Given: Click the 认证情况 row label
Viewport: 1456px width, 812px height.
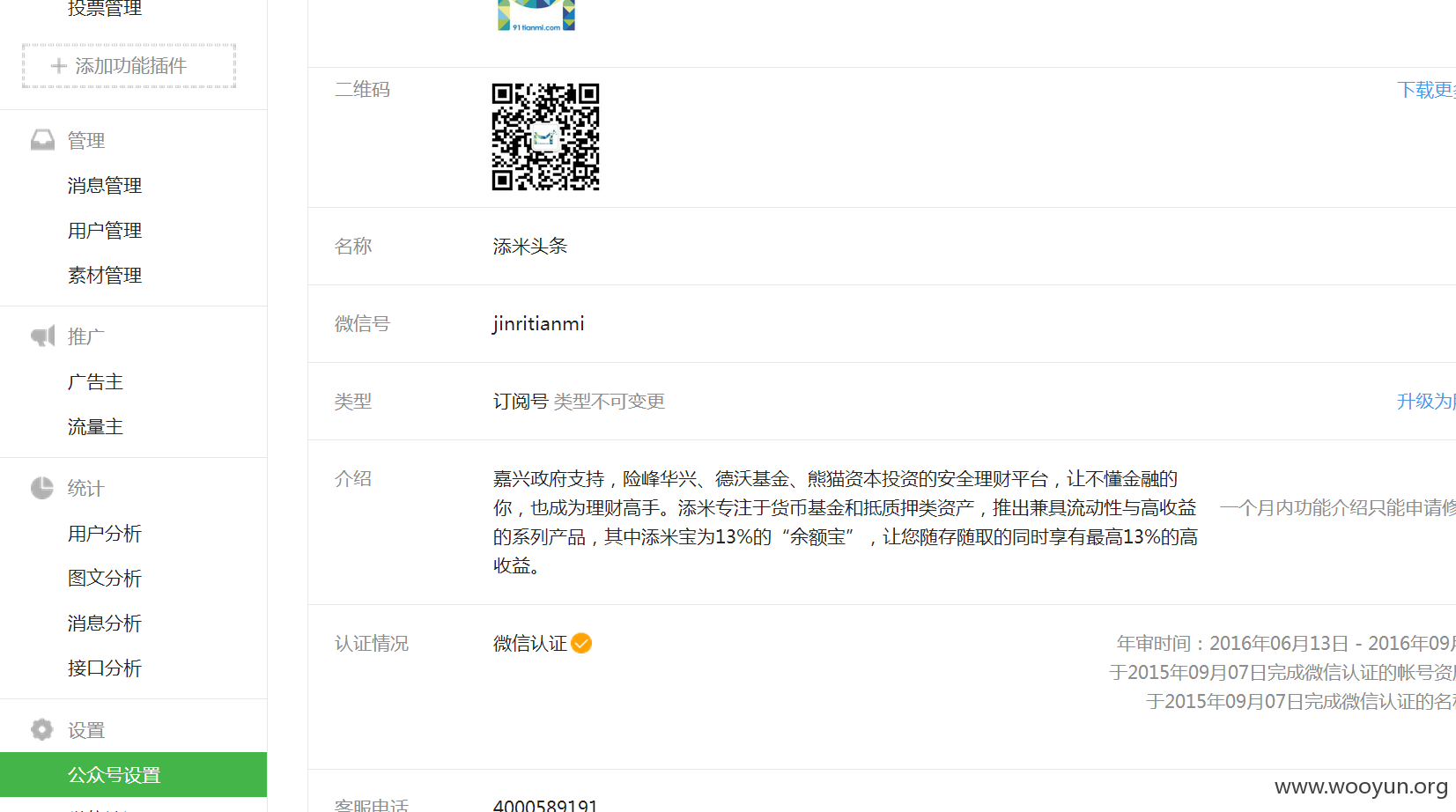Looking at the screenshot, I should [x=372, y=644].
